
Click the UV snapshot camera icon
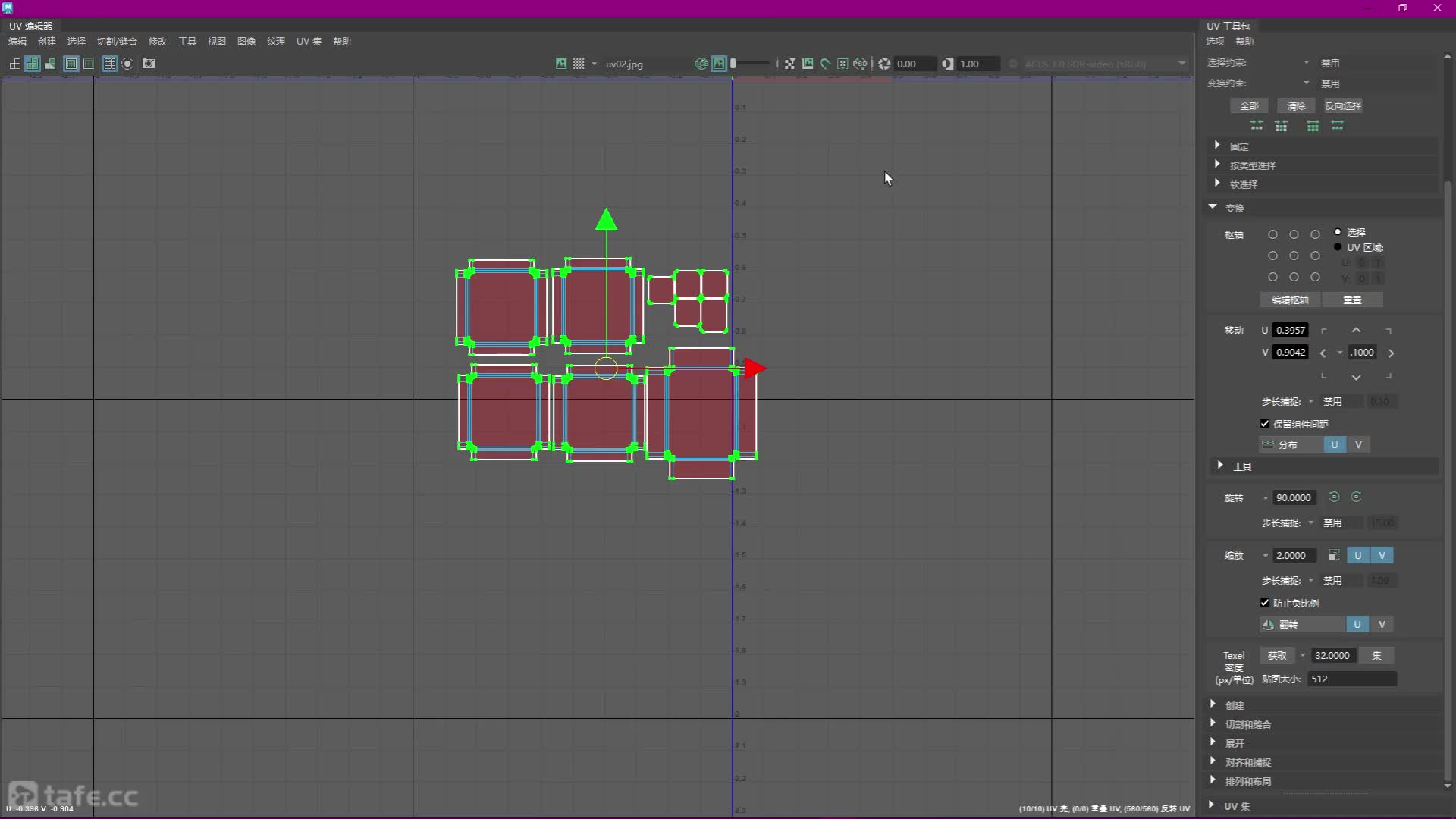pos(149,64)
